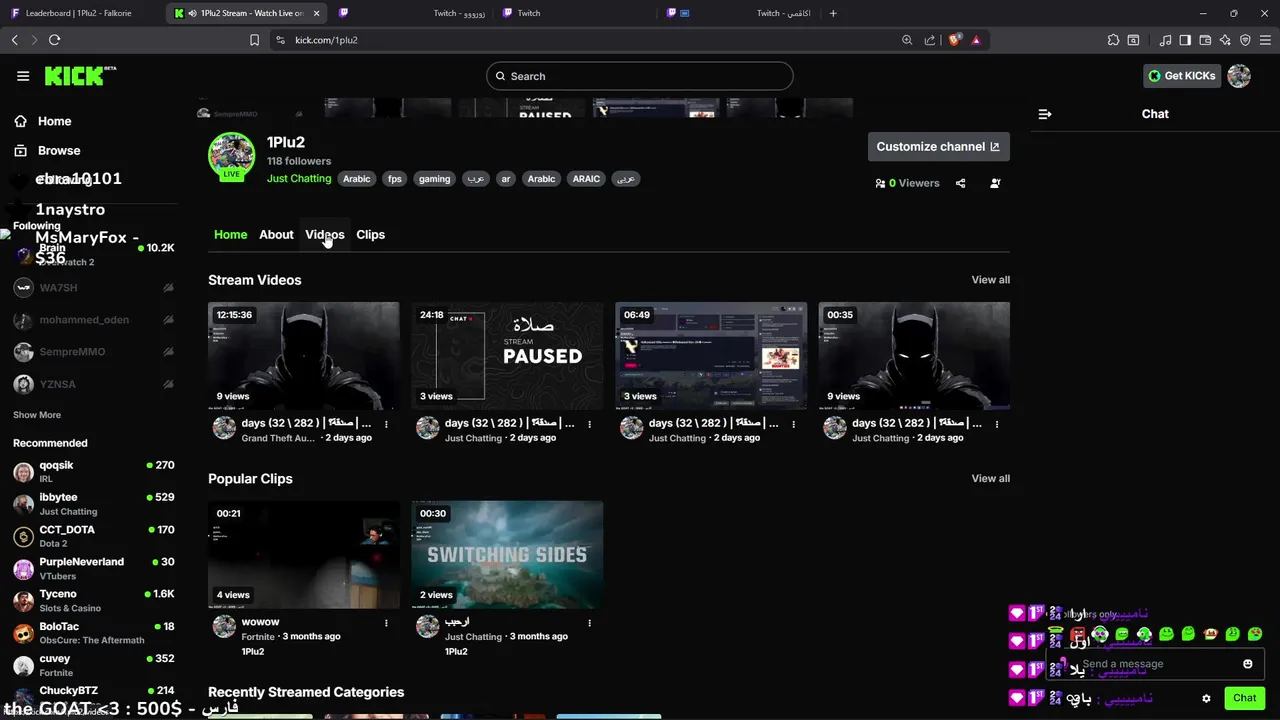Expand Show More followed channels
Viewport: 1280px width, 720px height.
37,415
